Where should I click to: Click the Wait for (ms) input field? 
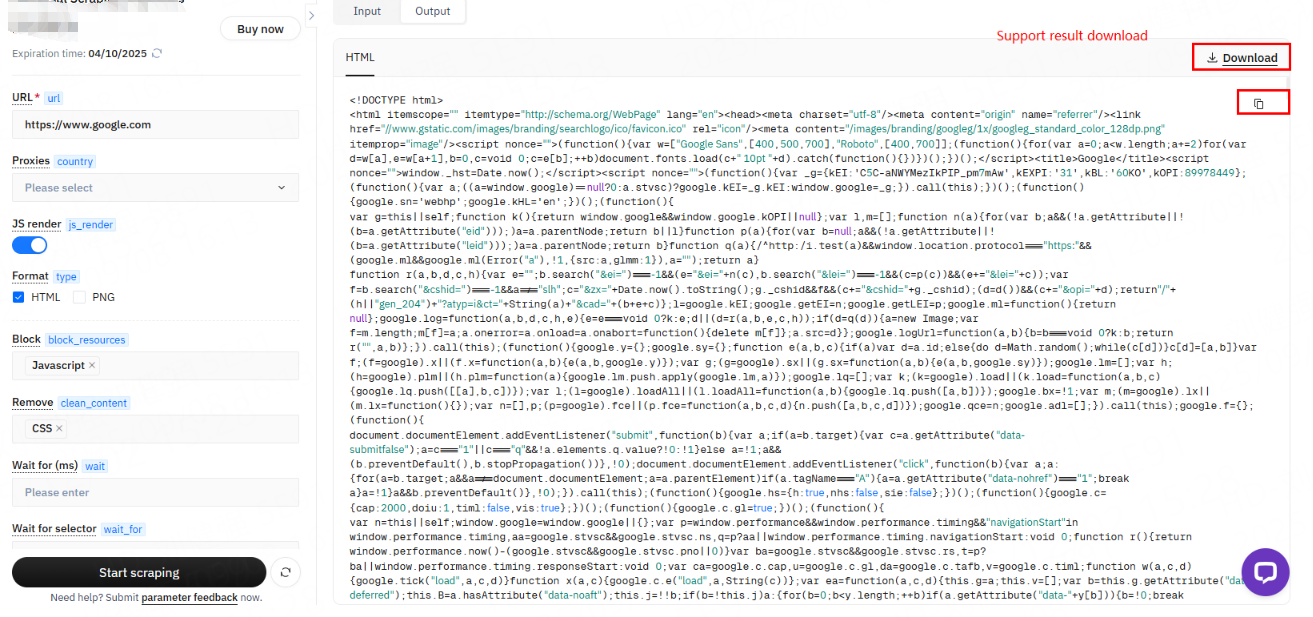pyautogui.click(x=155, y=493)
